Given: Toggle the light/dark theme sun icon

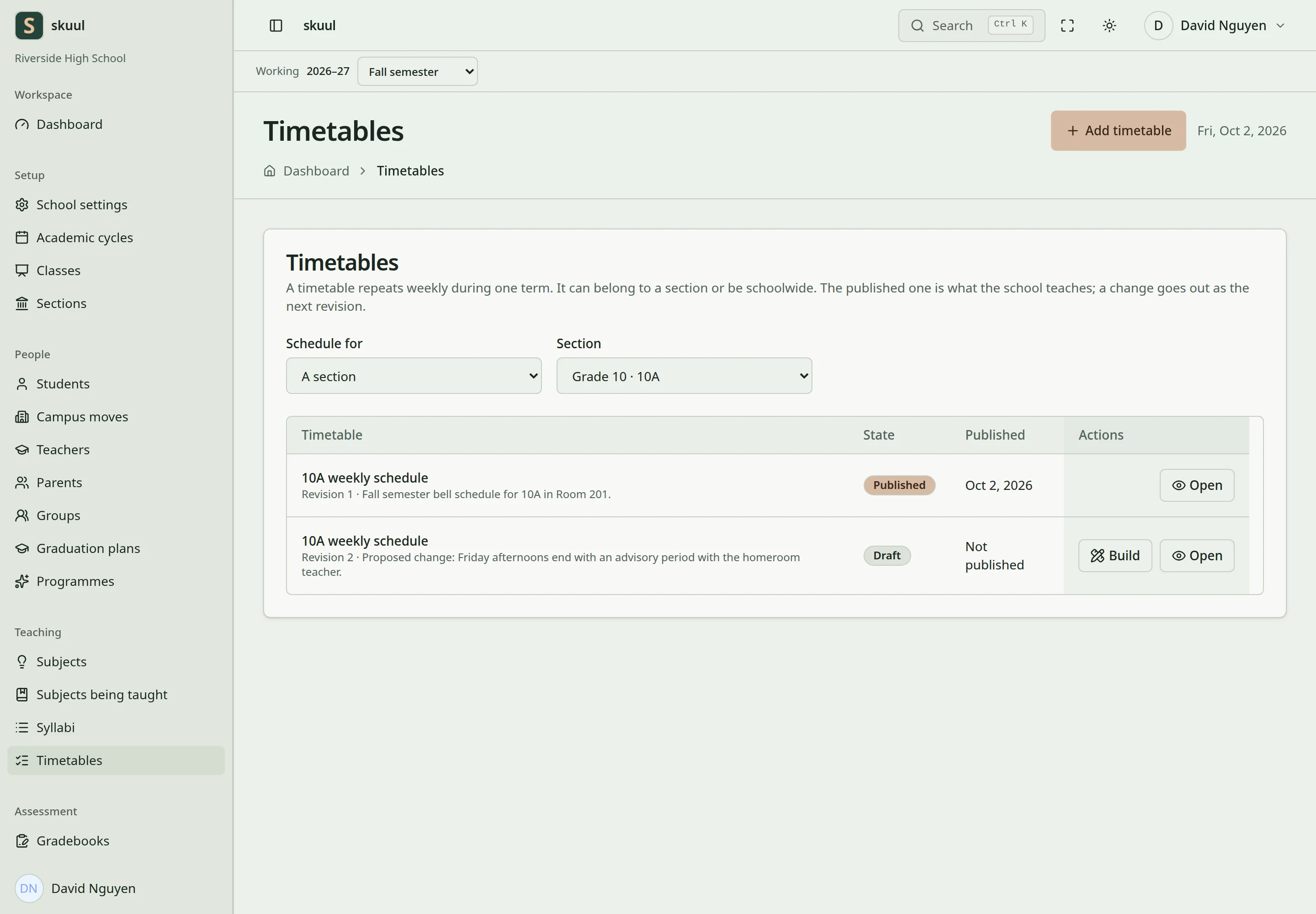Looking at the screenshot, I should (x=1109, y=26).
